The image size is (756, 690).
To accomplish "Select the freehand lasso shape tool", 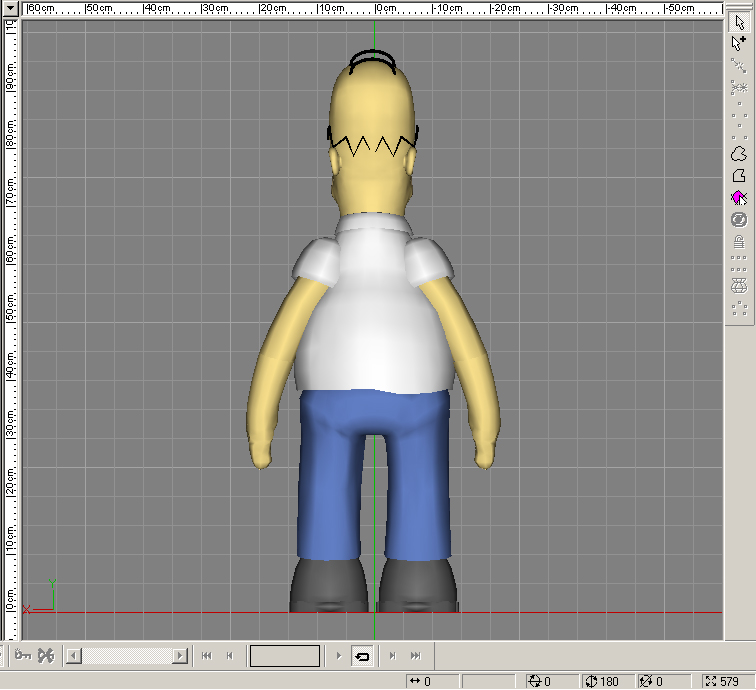I will [x=739, y=154].
